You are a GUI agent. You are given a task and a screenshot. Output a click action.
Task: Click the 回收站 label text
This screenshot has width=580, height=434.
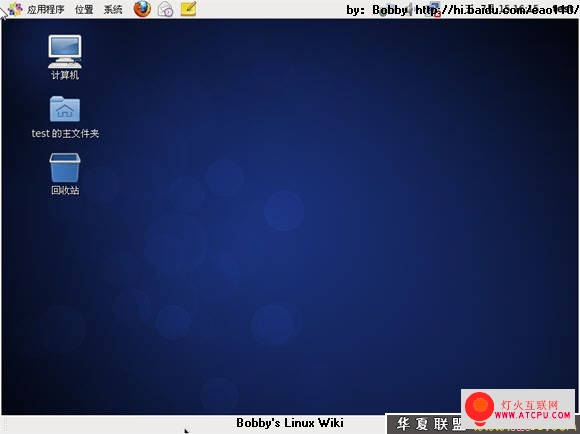[65, 190]
